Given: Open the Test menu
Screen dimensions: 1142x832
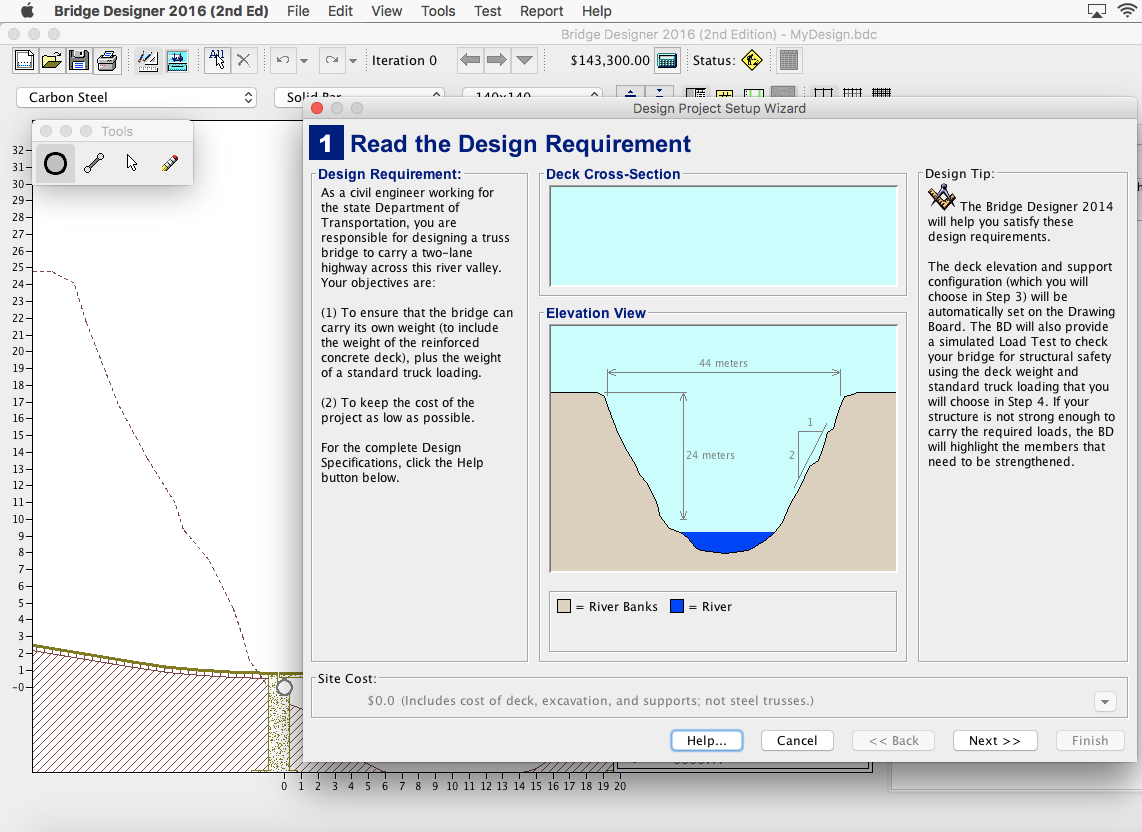Looking at the screenshot, I should 488,11.
